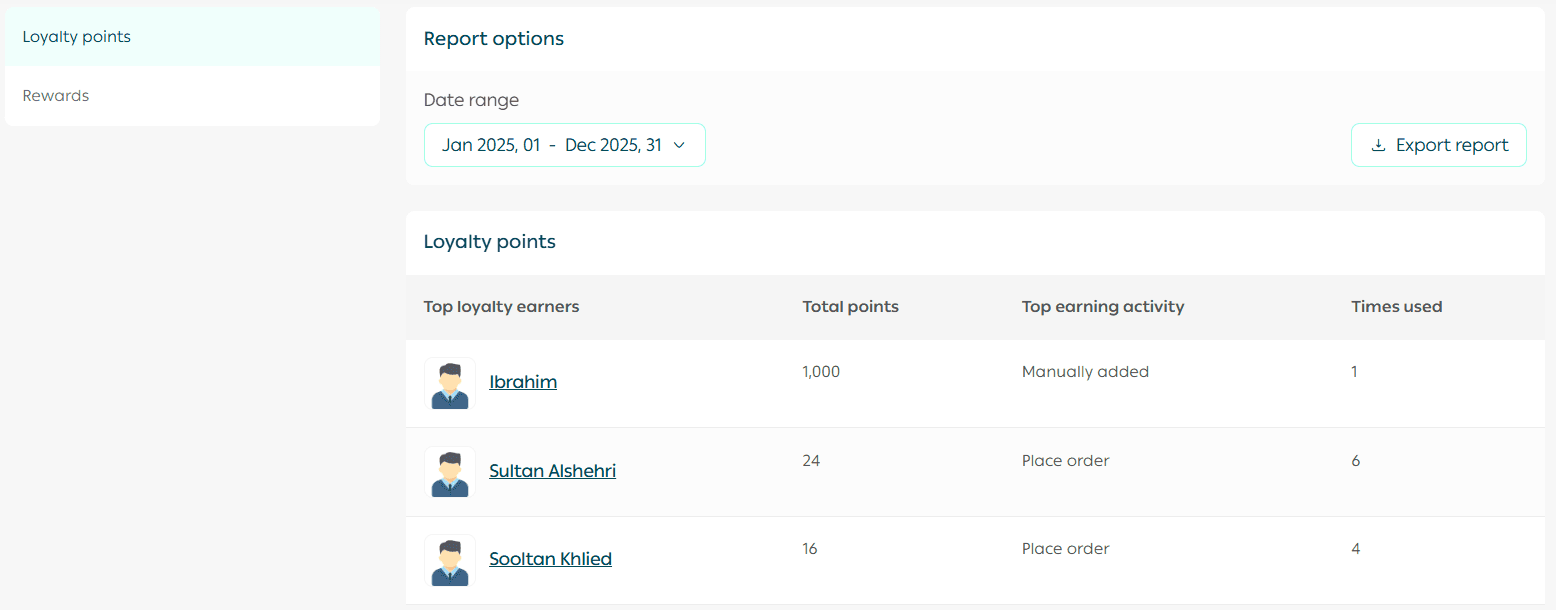Click the Report options section heading
This screenshot has height=610, width=1556.
(x=494, y=39)
